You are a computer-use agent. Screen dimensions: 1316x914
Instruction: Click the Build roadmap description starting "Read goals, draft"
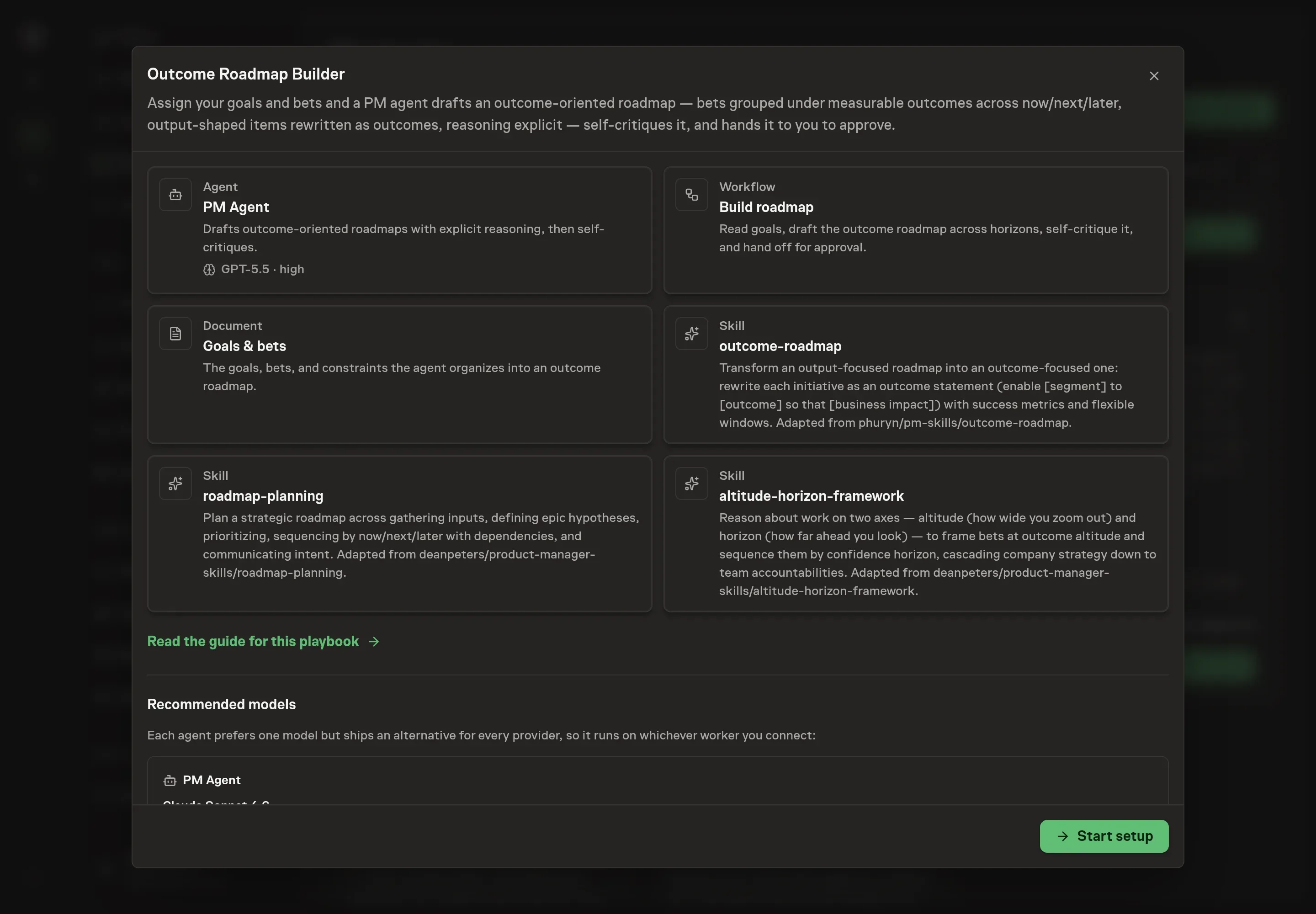[926, 238]
